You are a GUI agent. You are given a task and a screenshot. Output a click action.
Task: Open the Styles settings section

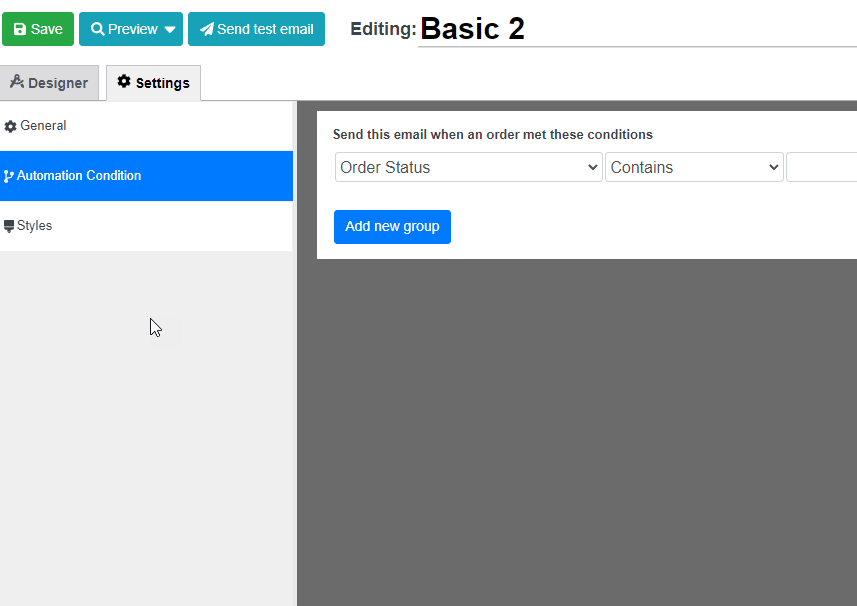pyautogui.click(x=146, y=226)
